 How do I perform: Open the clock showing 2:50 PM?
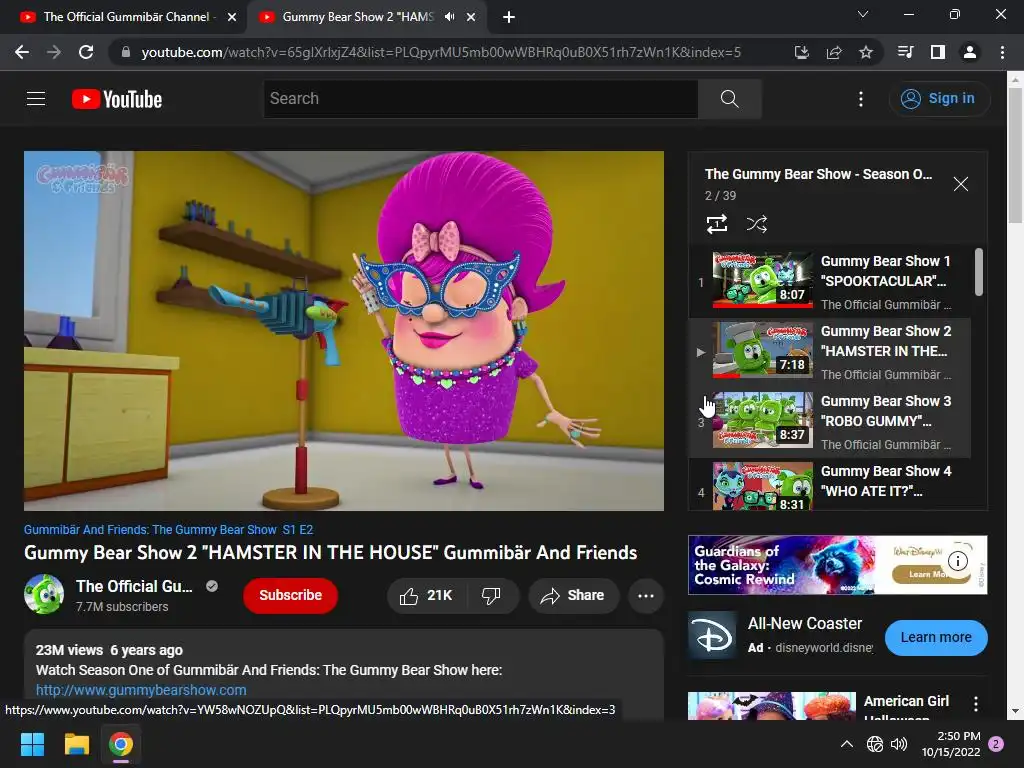(x=951, y=744)
